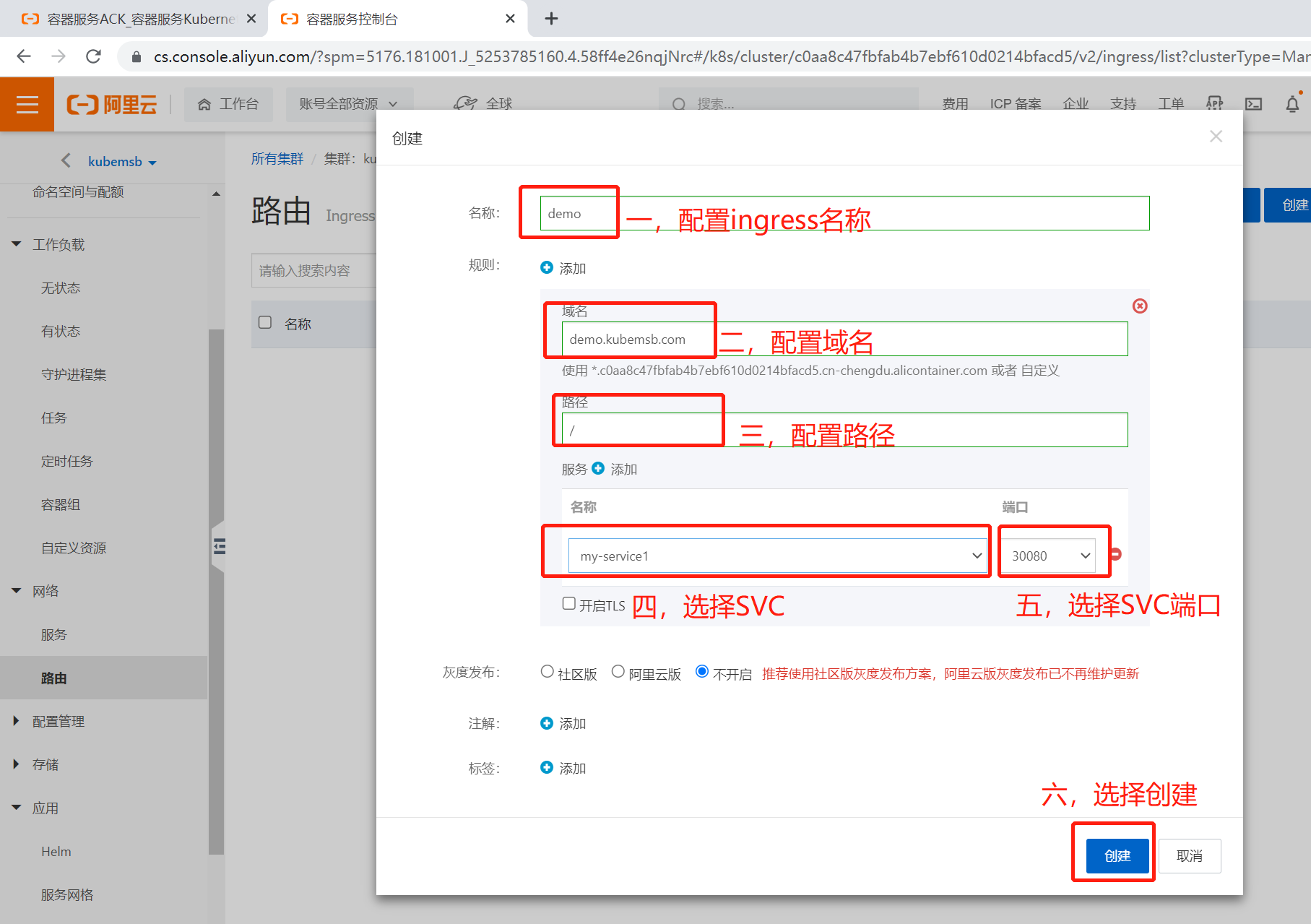
Task: Open 容器组 in the sidebar
Action: pos(61,505)
